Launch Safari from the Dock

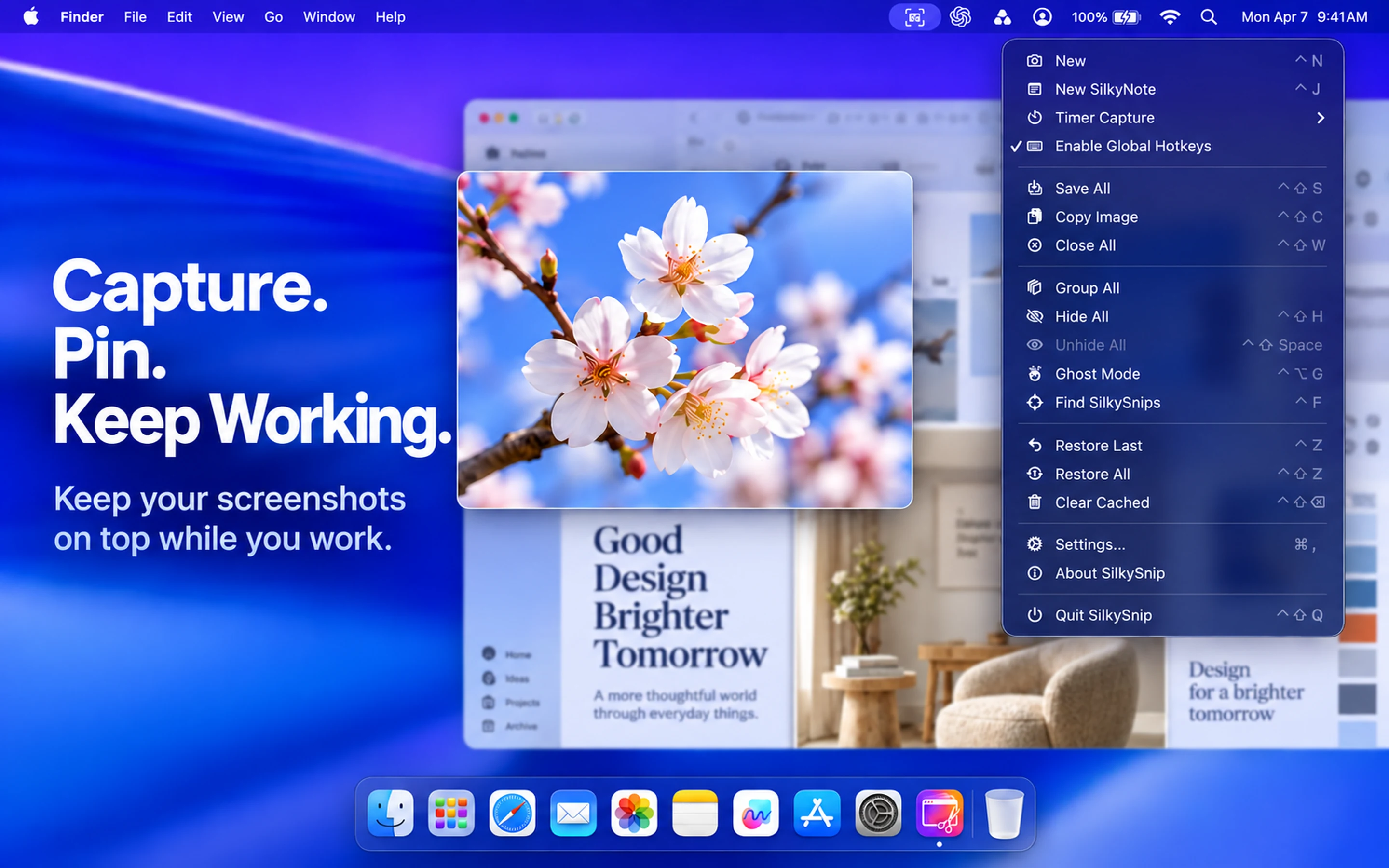[512, 814]
